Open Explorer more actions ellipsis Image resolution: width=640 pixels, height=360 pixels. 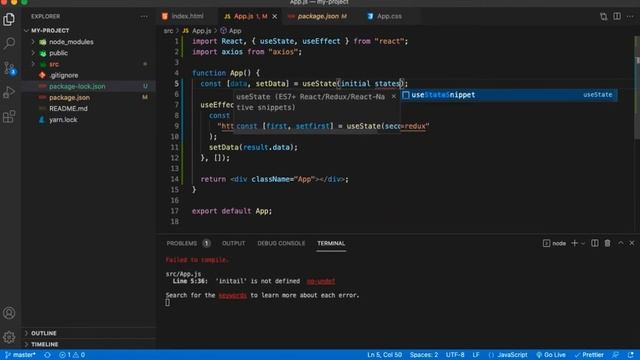[144, 16]
